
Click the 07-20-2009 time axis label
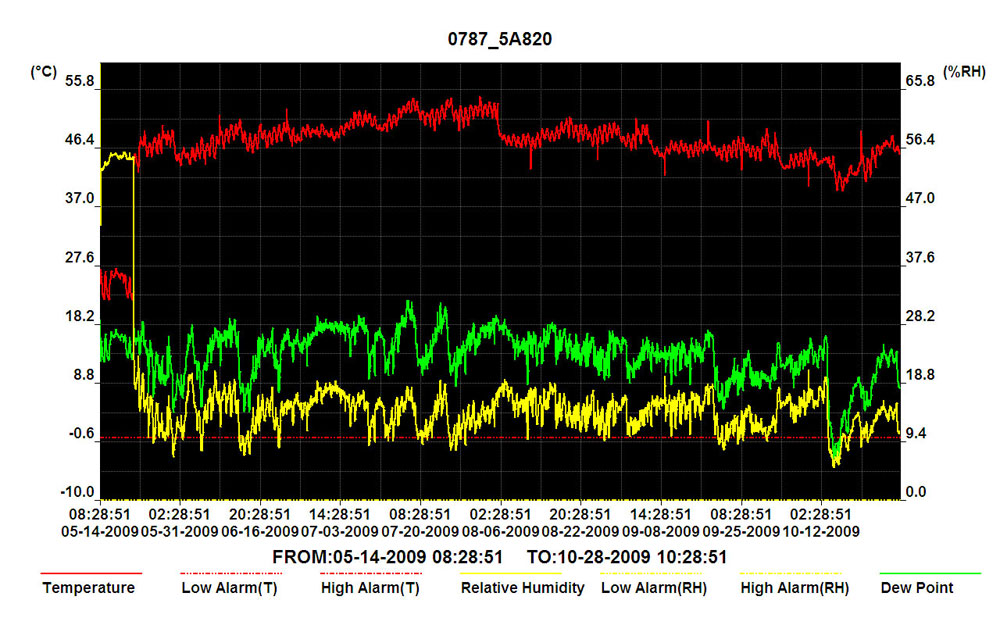coord(420,531)
